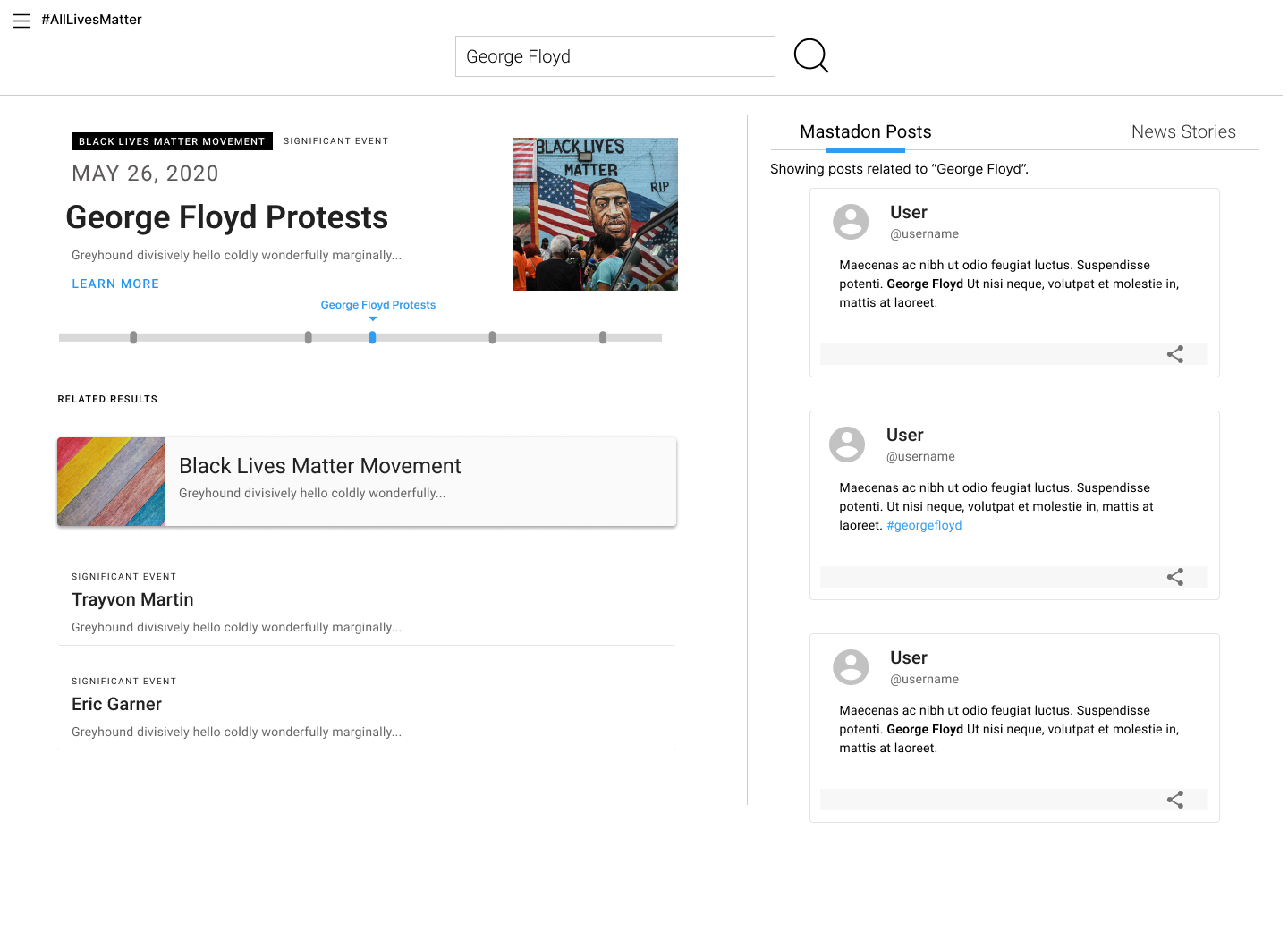Click the George Floyd mural thumbnail

pyautogui.click(x=595, y=214)
